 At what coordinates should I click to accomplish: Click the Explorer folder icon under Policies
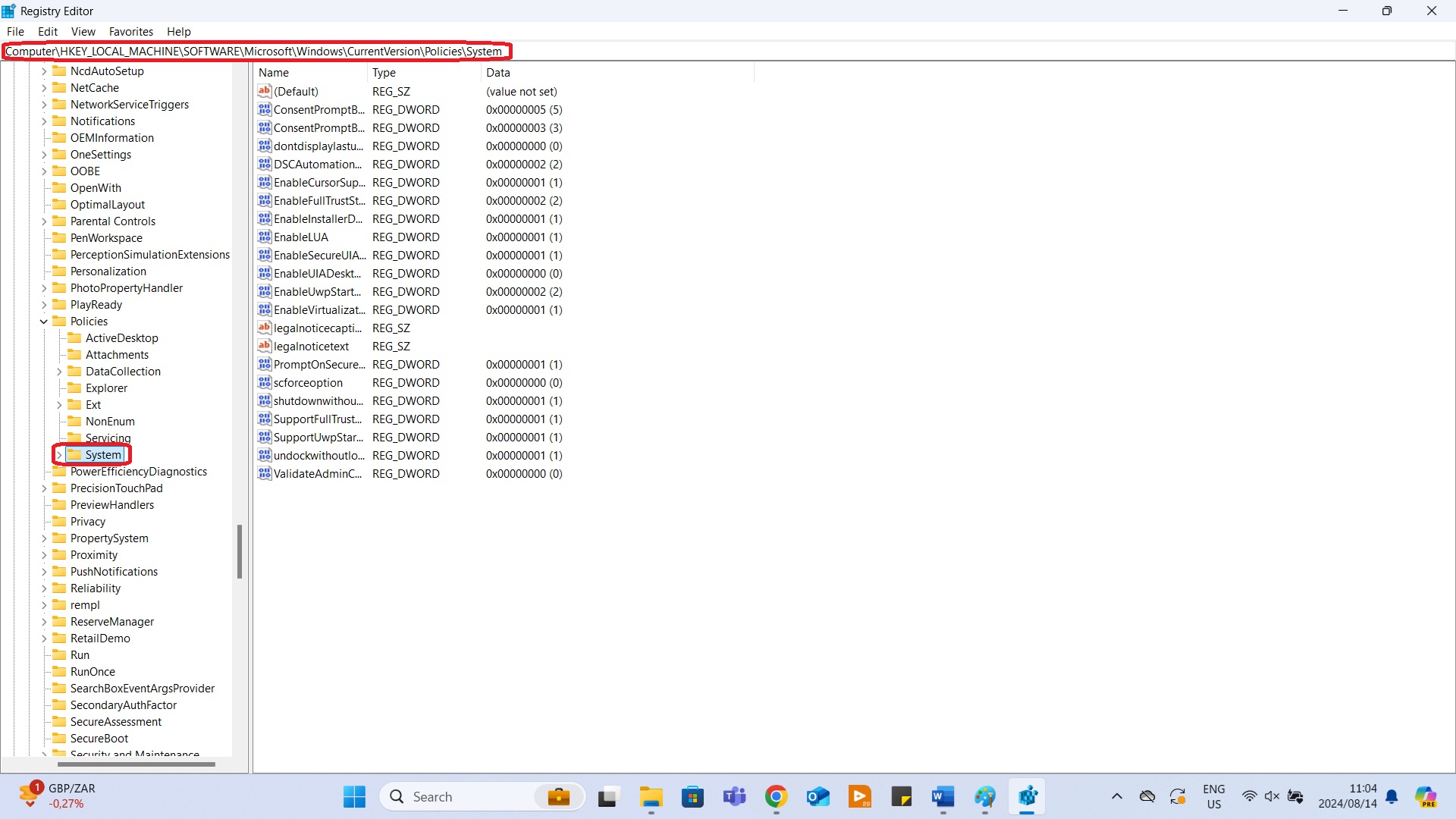click(74, 388)
